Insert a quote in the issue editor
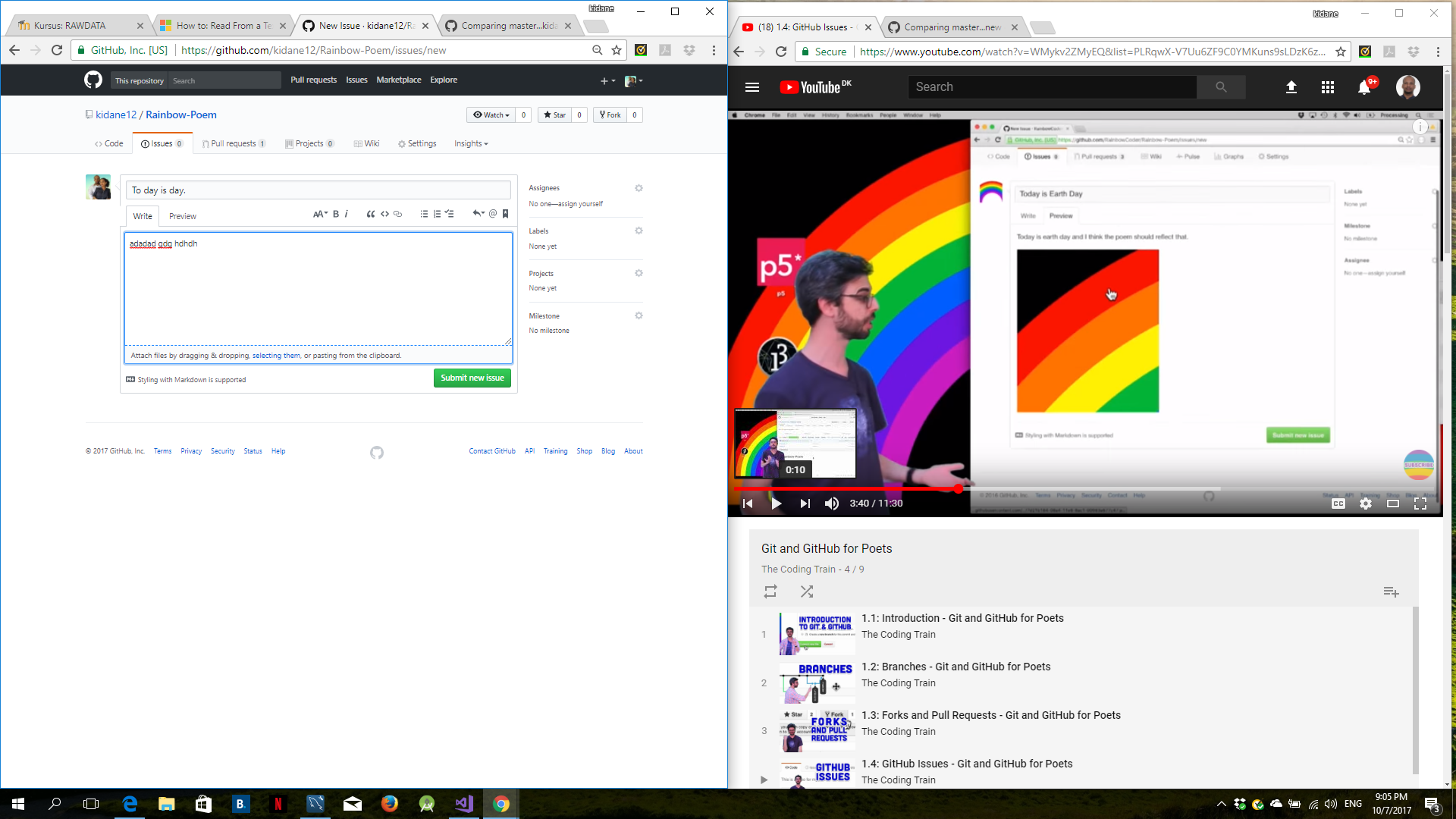The image size is (1456, 819). [371, 215]
